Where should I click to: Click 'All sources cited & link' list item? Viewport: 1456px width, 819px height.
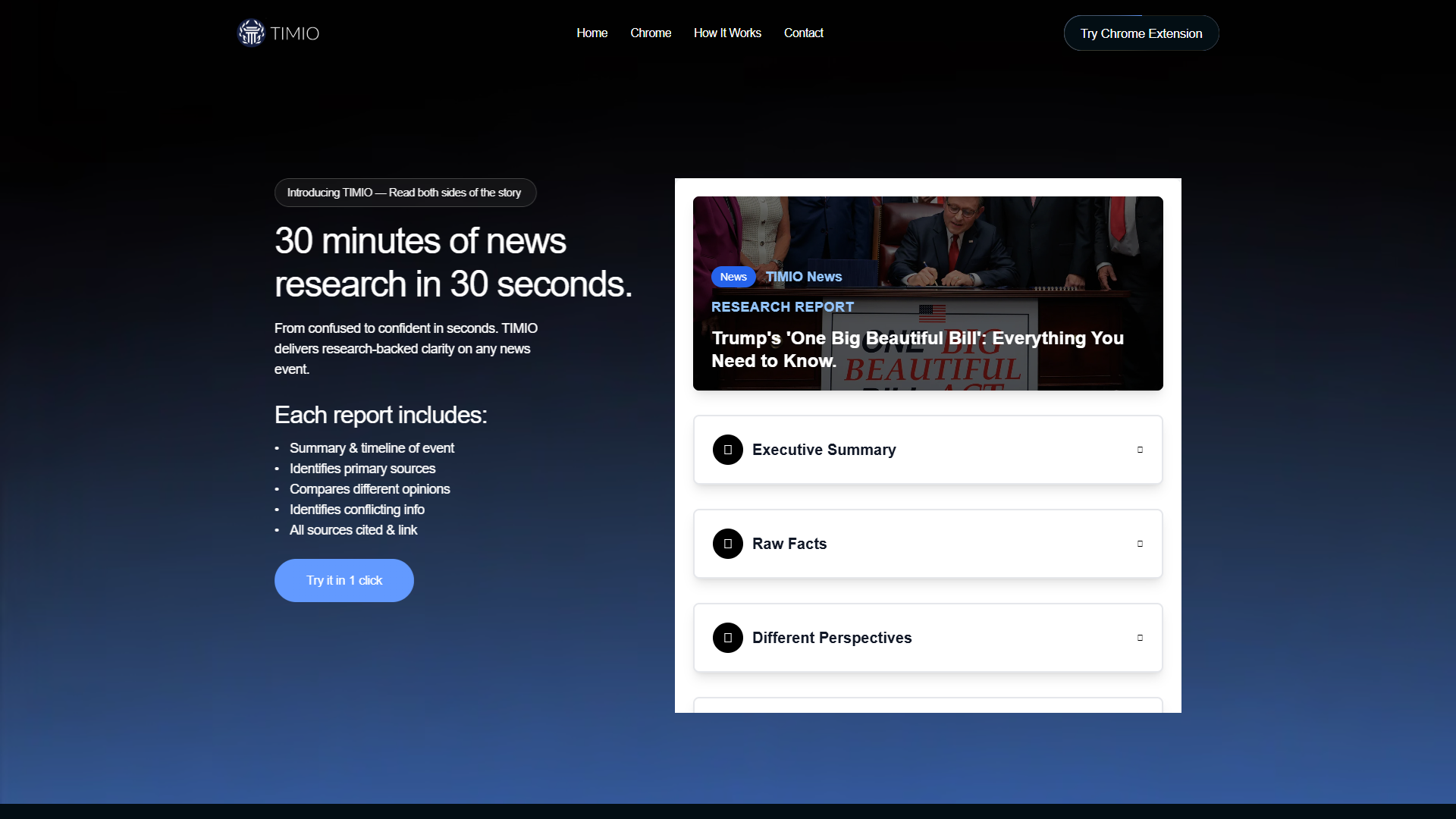tap(353, 530)
